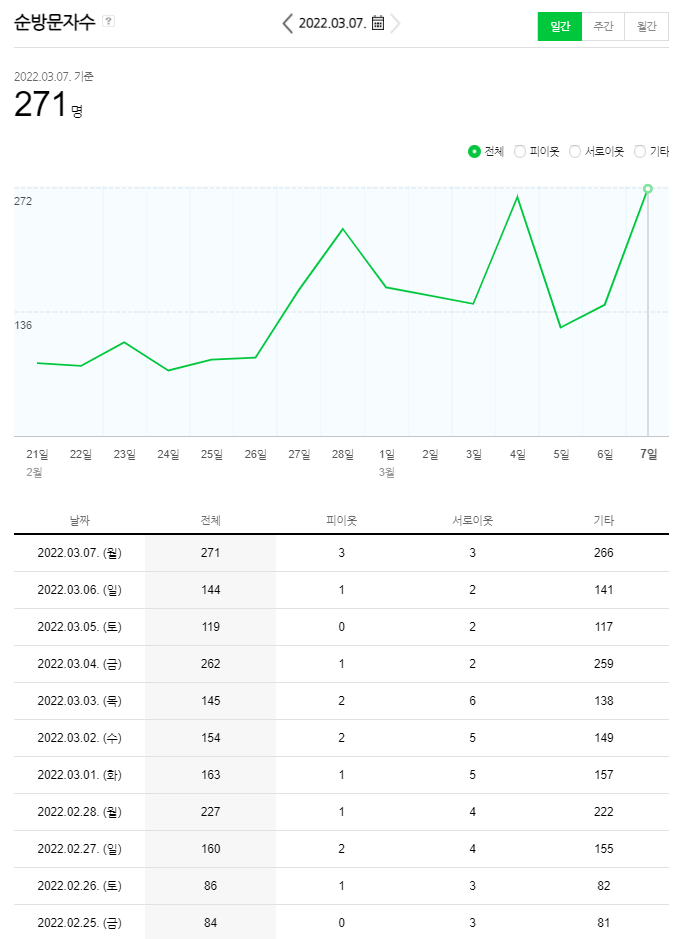Click 기타 value 82 for 02.26.
The image size is (680, 939).
[603, 886]
